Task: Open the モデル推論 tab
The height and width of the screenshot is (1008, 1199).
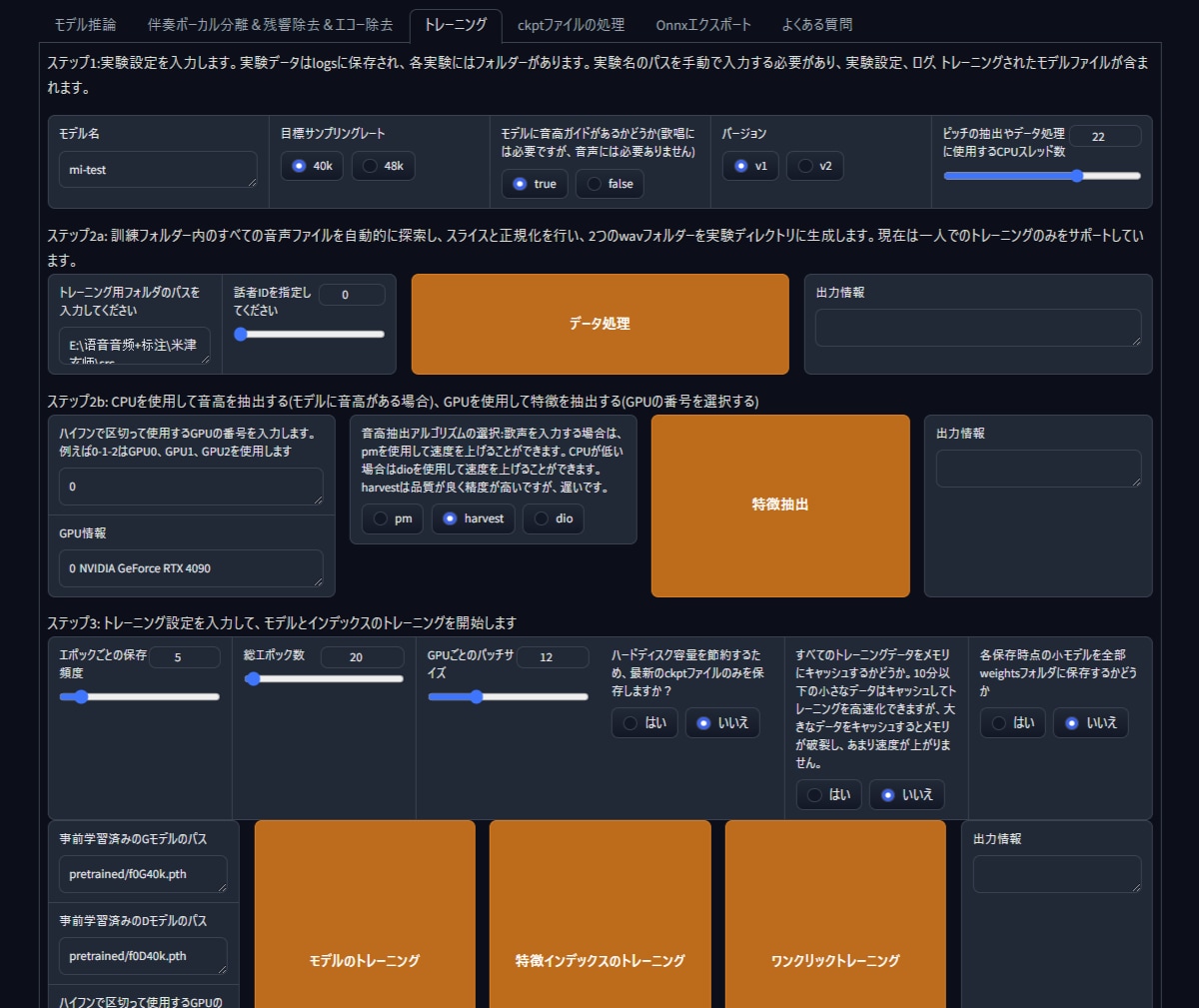Action: [x=85, y=24]
